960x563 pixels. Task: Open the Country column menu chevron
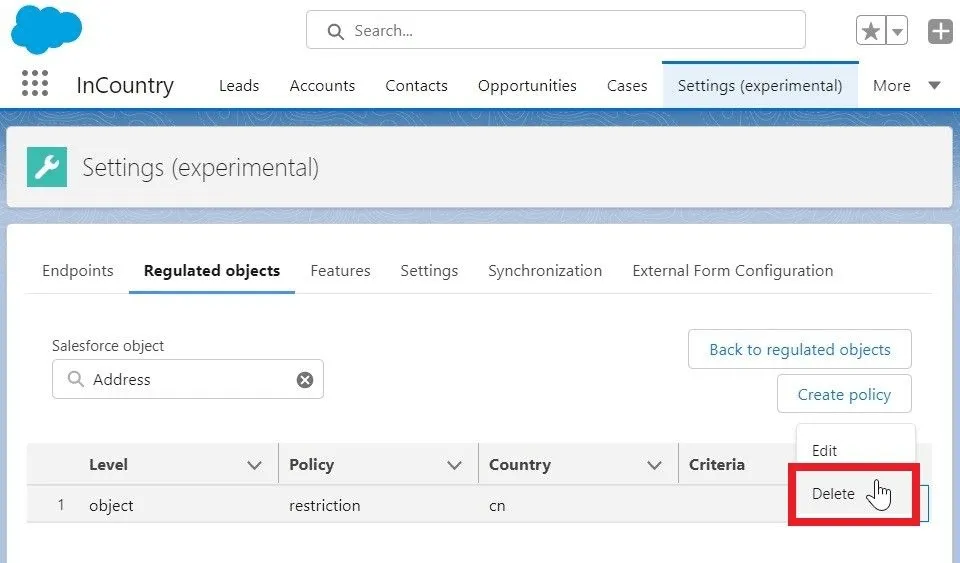tap(654, 465)
